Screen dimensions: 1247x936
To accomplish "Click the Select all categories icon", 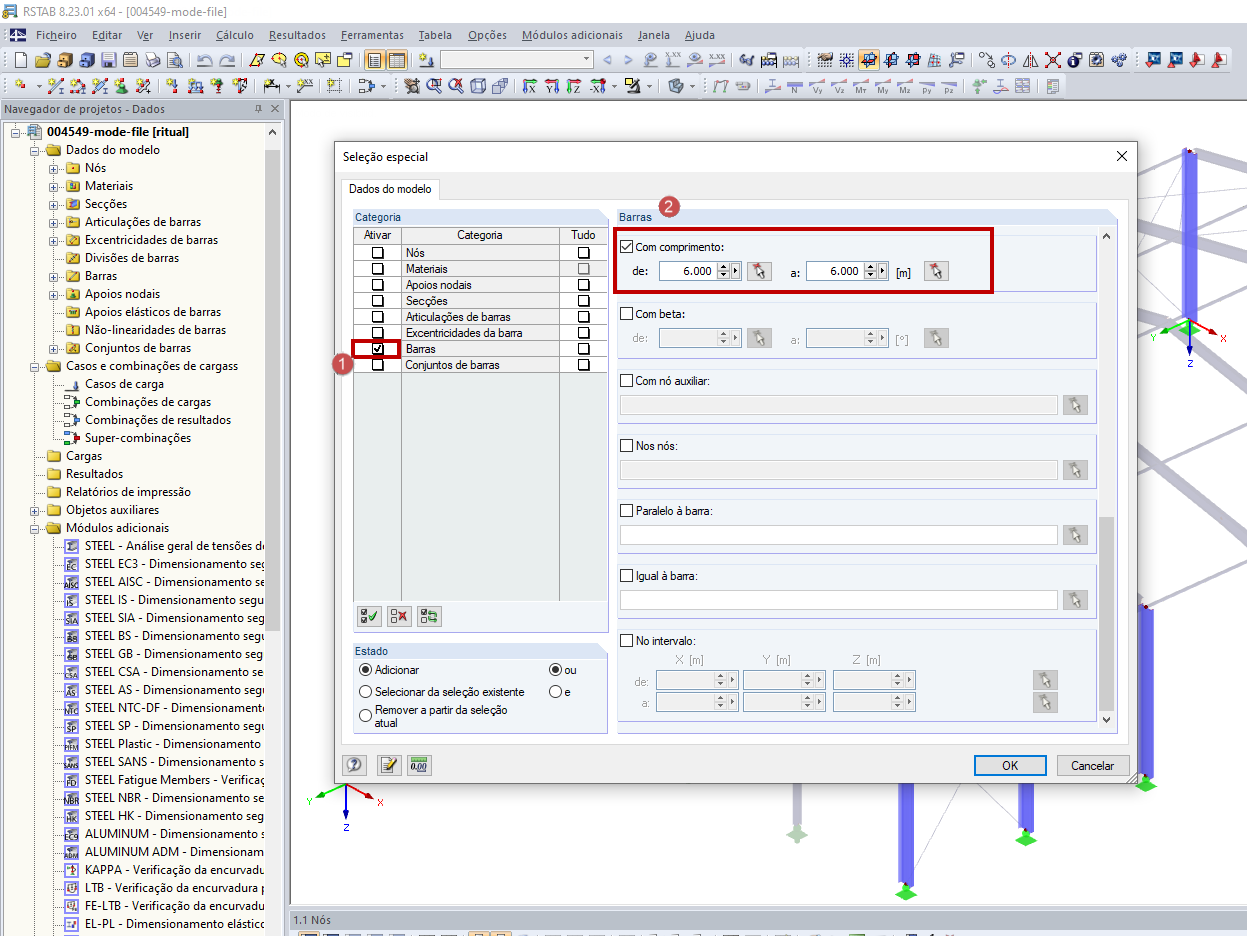I will (x=369, y=616).
